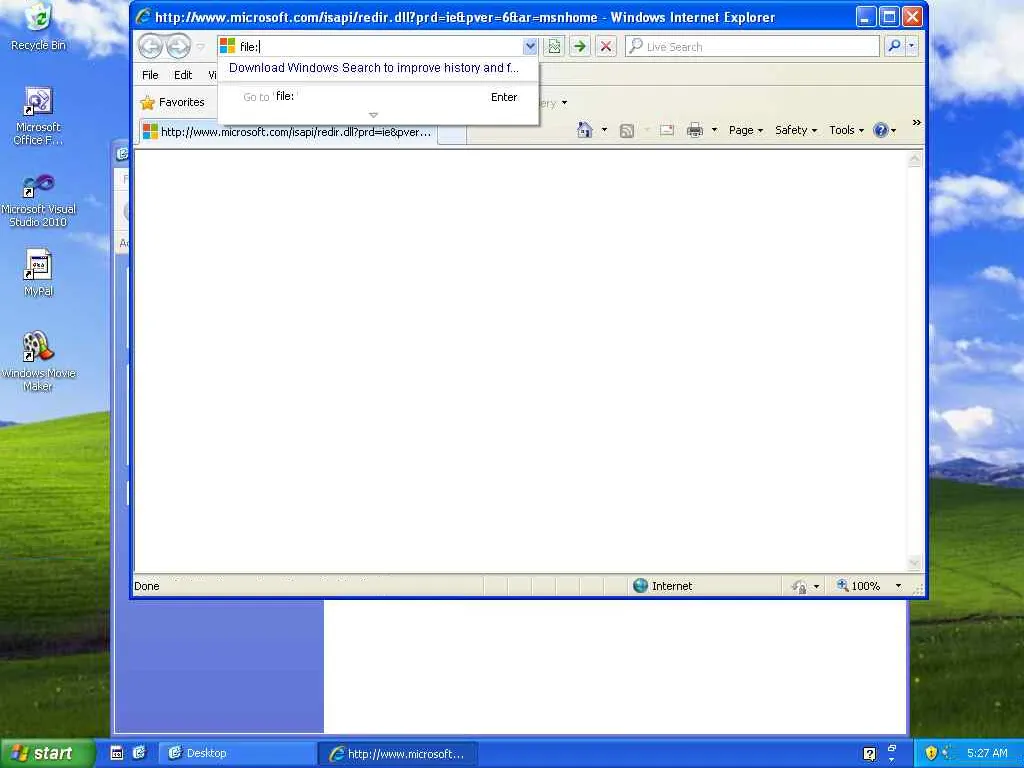The height and width of the screenshot is (768, 1024).
Task: Click the Back navigation arrow
Action: click(150, 46)
